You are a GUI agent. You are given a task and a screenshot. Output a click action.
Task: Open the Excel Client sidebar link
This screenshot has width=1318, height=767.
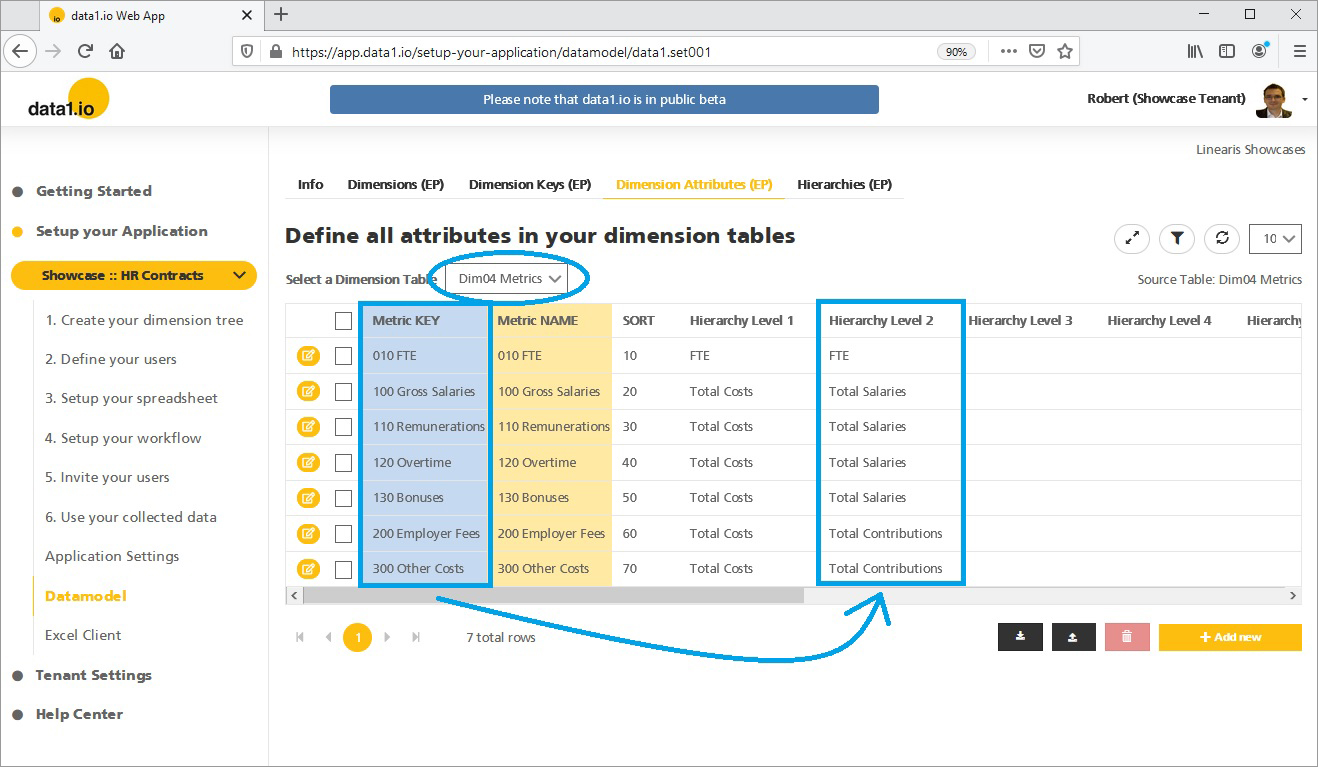(x=83, y=635)
